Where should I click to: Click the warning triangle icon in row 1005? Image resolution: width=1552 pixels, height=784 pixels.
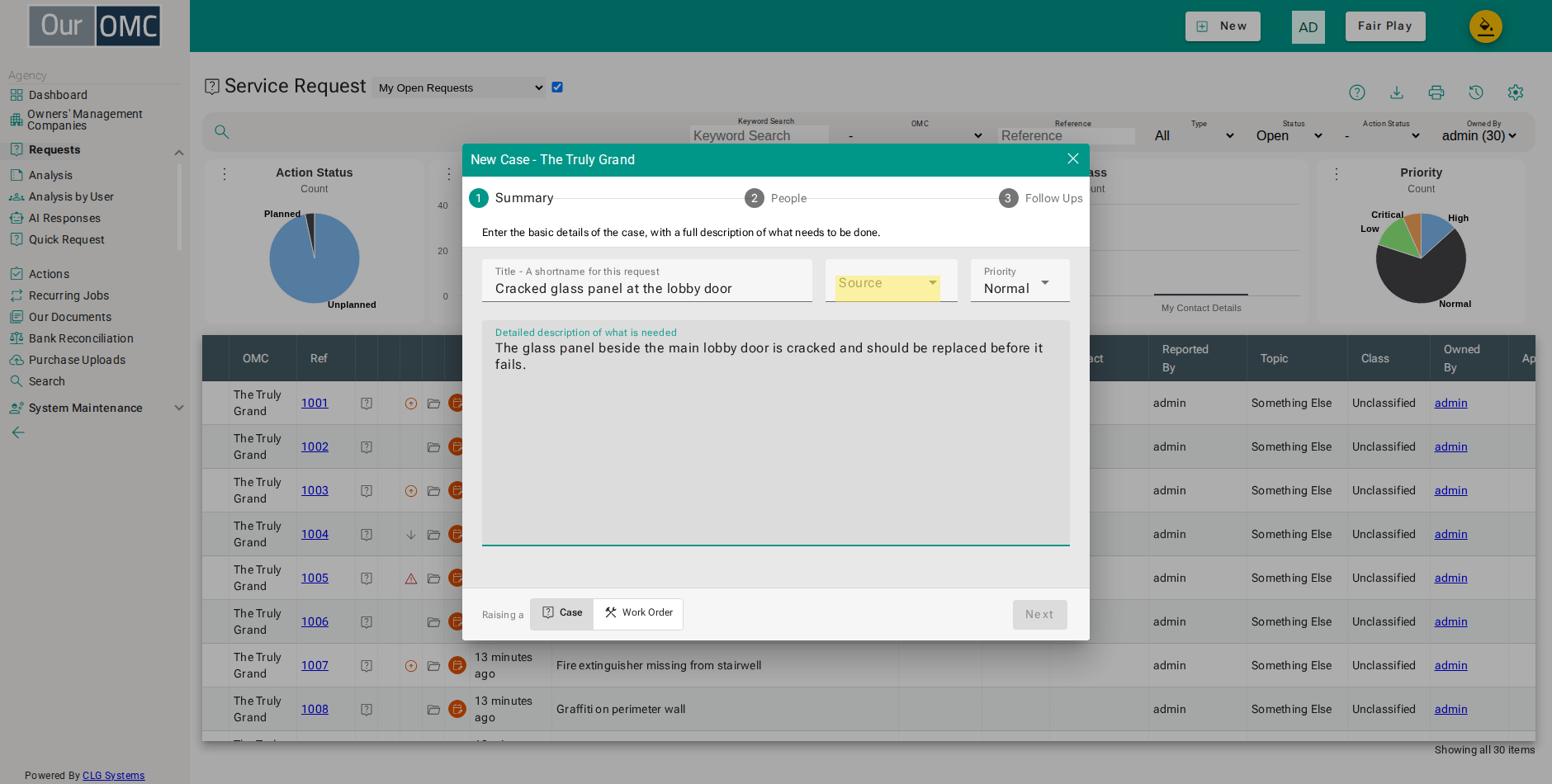pyautogui.click(x=411, y=579)
